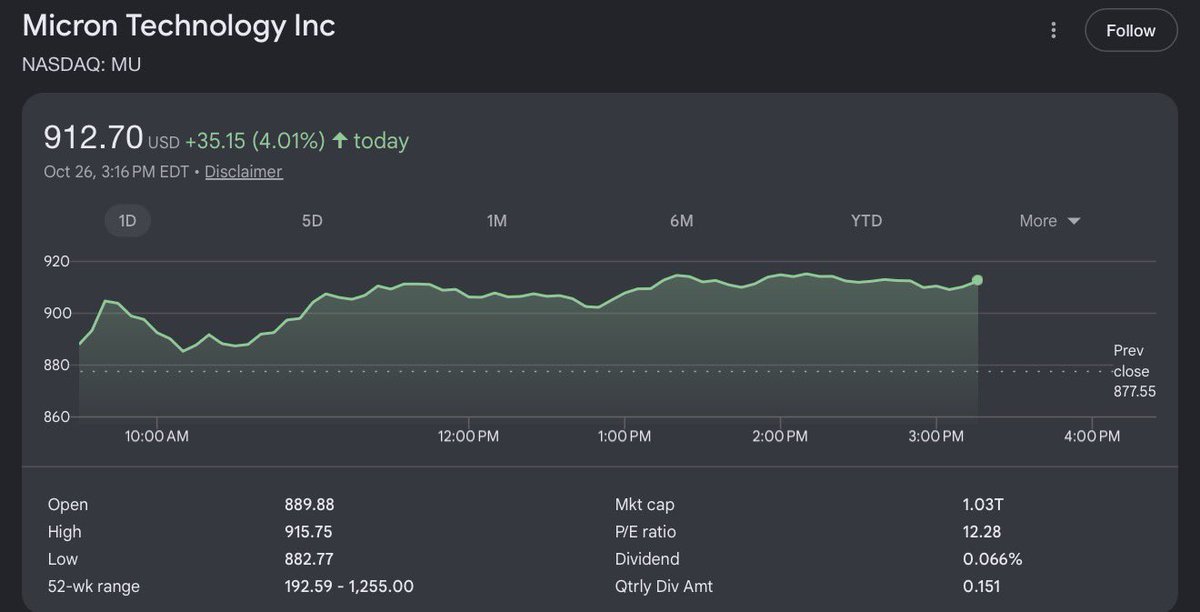This screenshot has height=612, width=1200.
Task: Switch chart to 1M range
Action: (x=497, y=220)
